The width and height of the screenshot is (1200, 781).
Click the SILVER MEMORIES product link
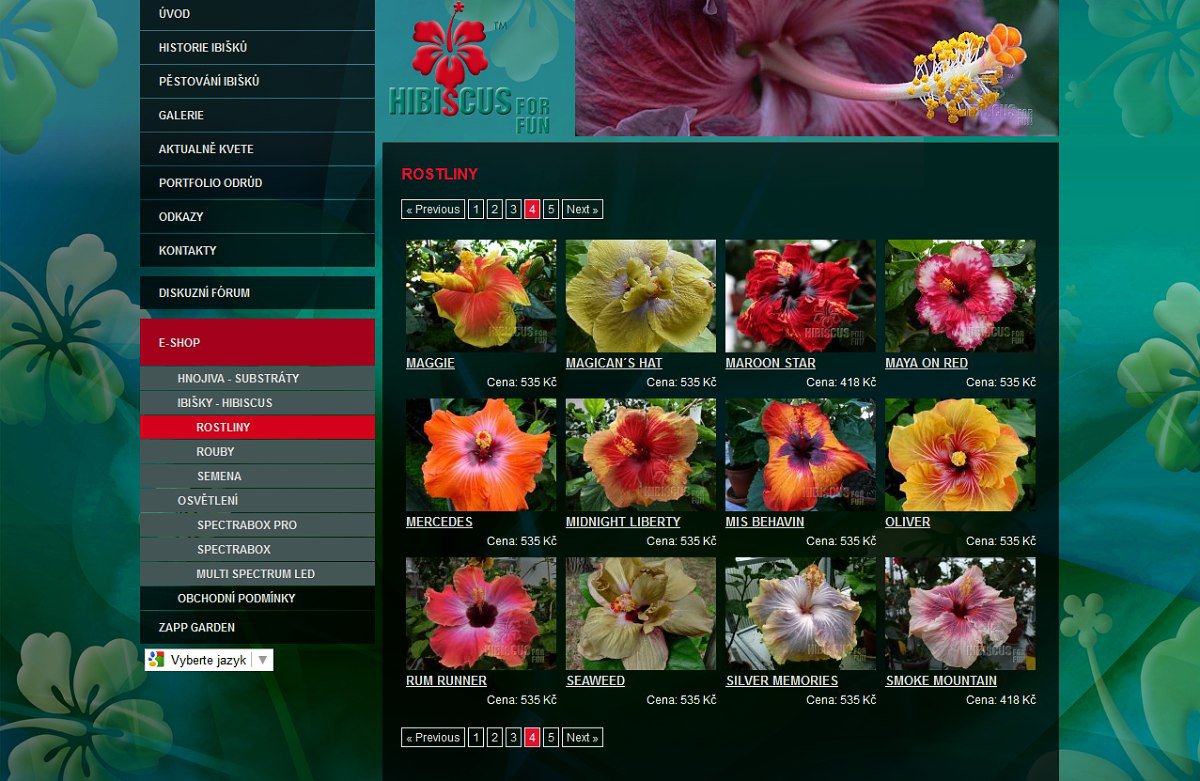point(782,681)
